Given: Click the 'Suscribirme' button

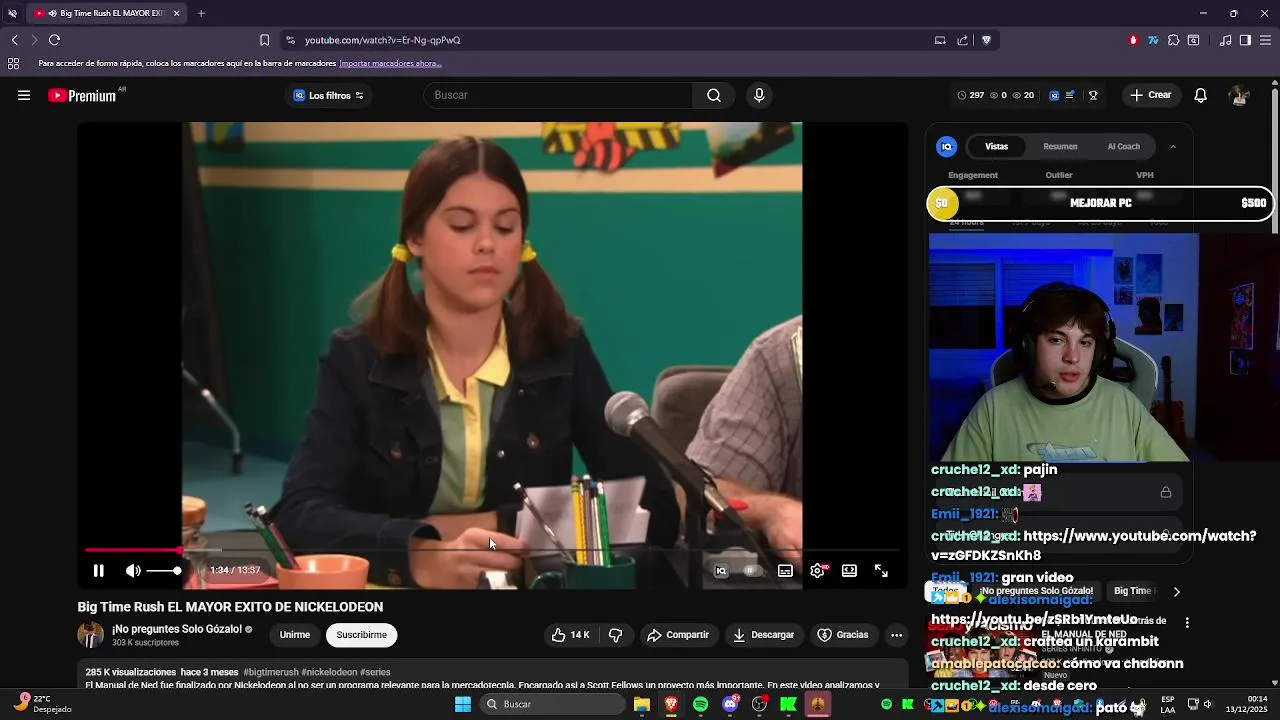Looking at the screenshot, I should point(362,635).
